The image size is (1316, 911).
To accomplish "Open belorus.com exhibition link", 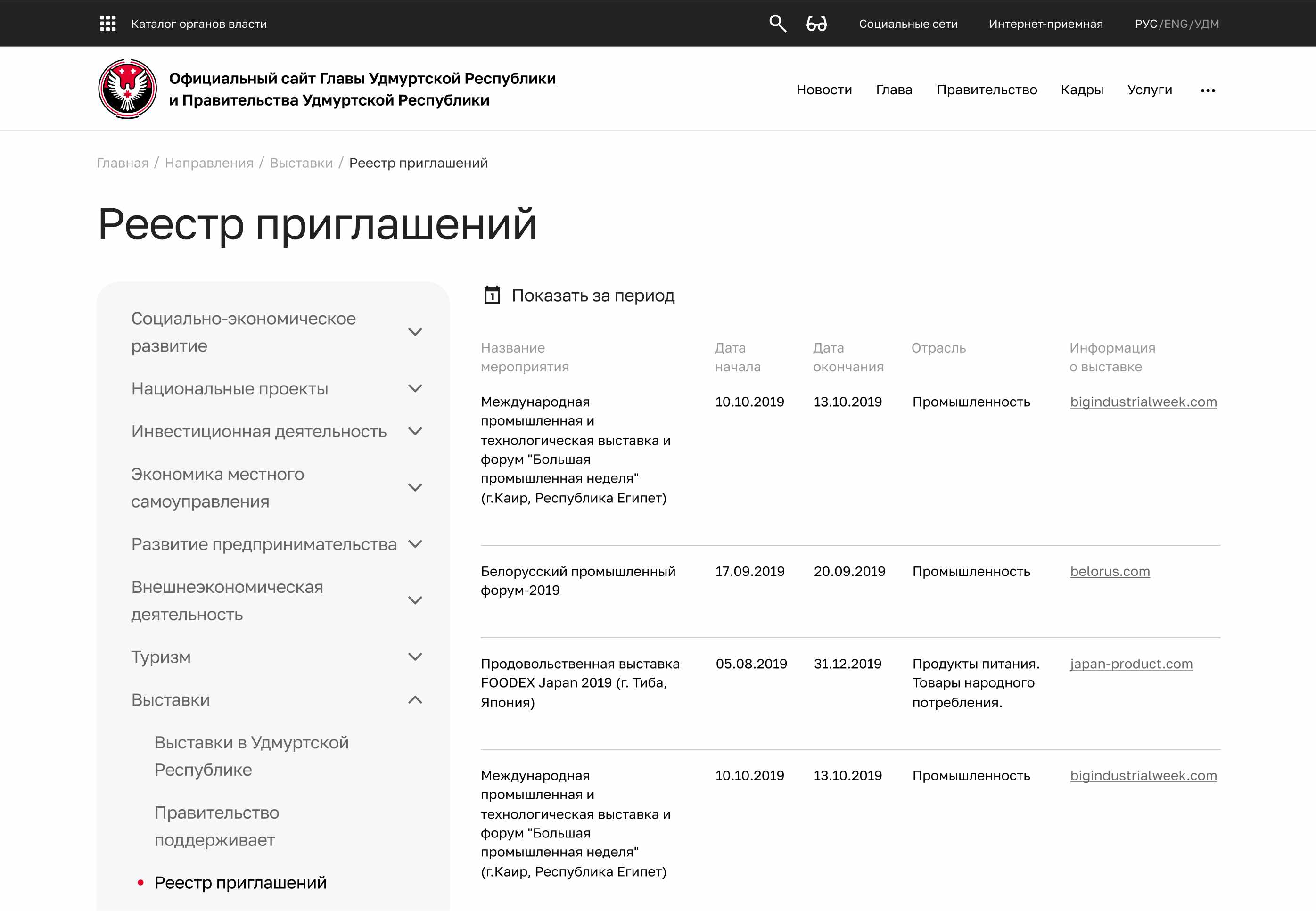I will (1110, 571).
